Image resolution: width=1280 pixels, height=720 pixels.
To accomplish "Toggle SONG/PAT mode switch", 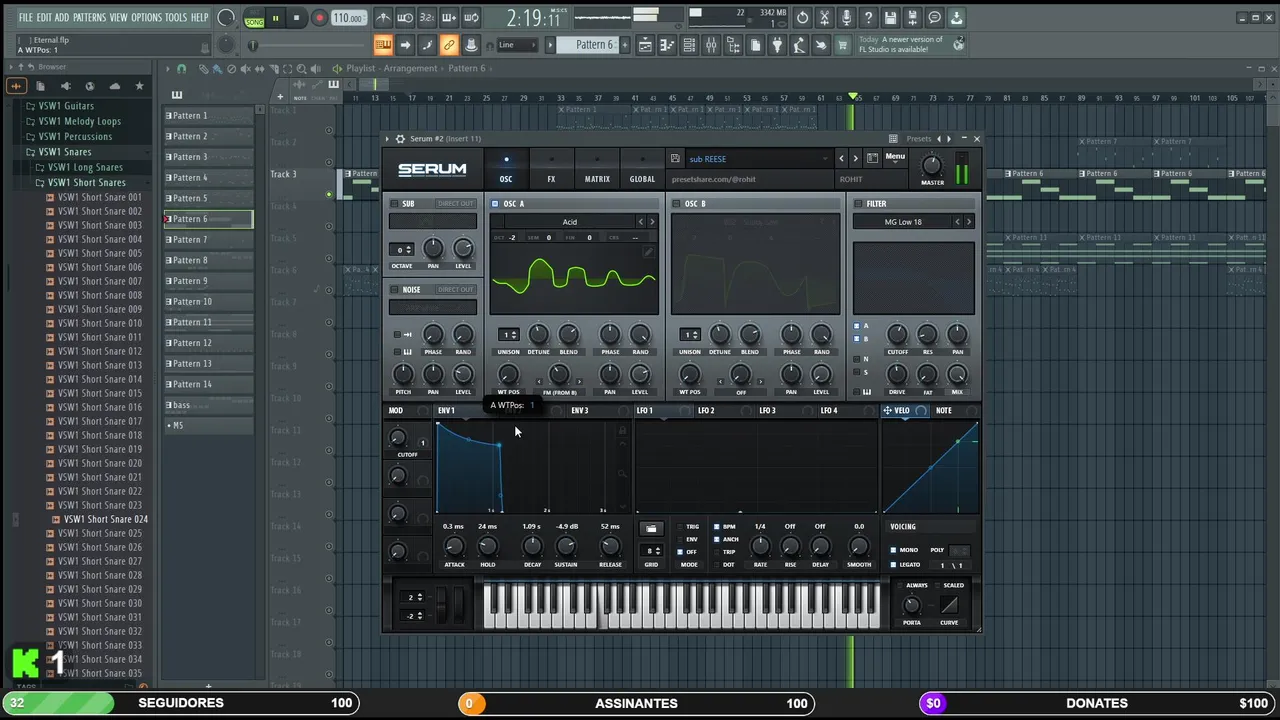I will point(254,18).
